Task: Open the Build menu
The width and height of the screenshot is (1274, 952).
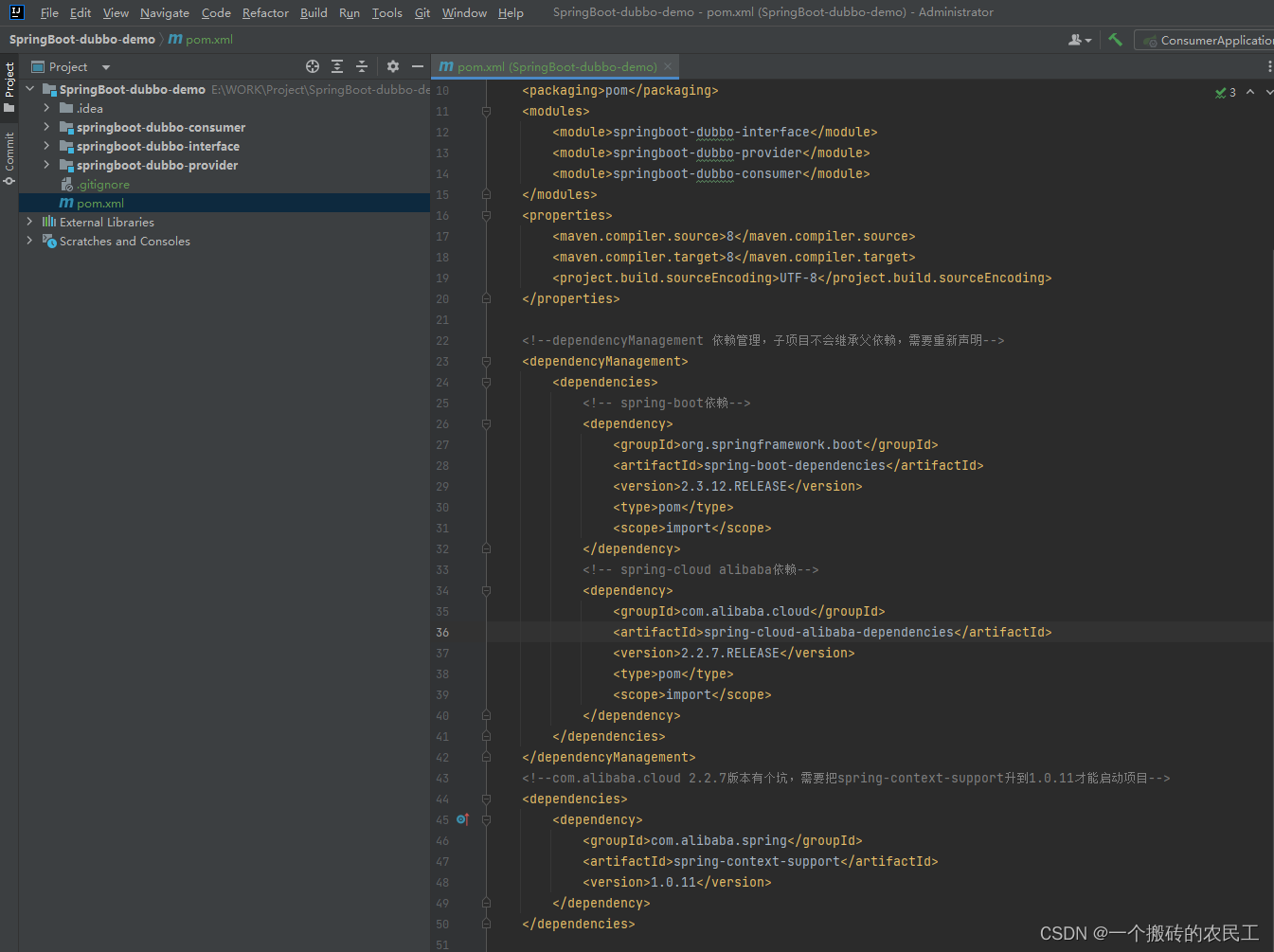Action: (x=314, y=12)
